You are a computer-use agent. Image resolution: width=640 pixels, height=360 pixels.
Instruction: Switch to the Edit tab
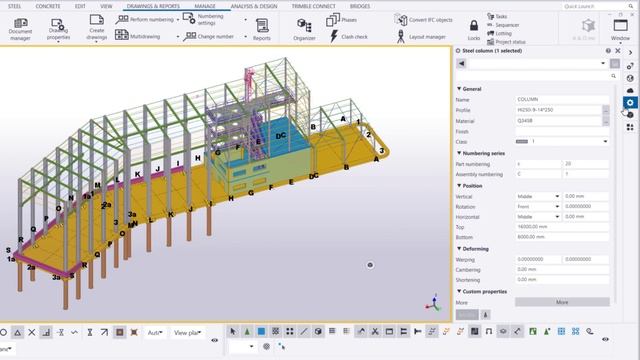(x=80, y=6)
